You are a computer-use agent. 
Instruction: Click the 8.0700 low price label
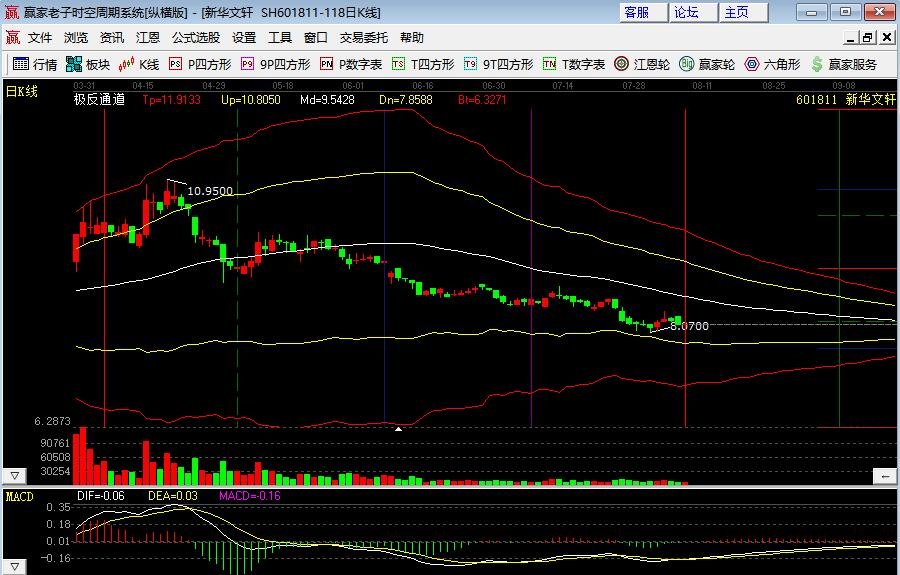(x=689, y=326)
